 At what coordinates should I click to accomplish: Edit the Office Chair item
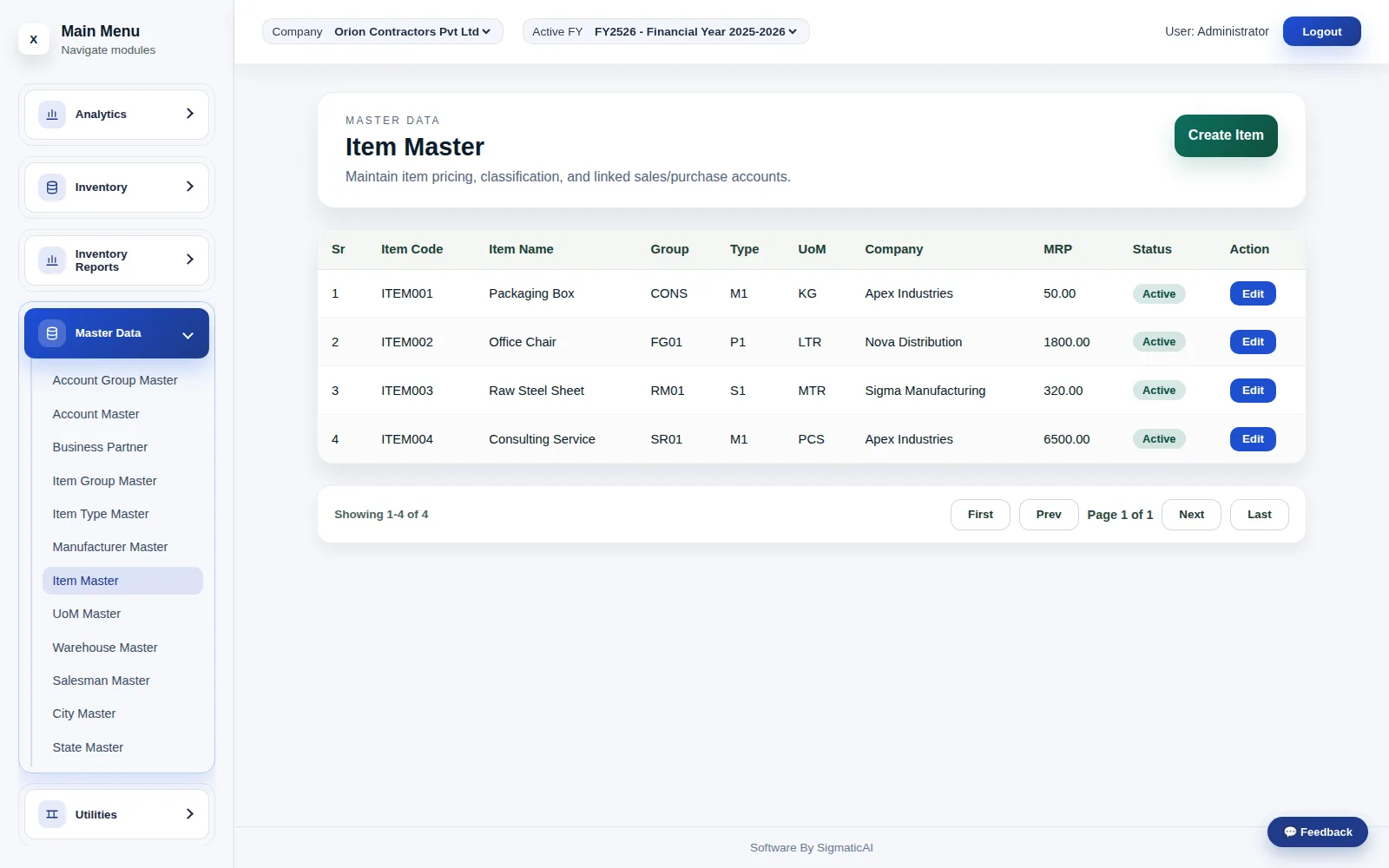point(1253,342)
